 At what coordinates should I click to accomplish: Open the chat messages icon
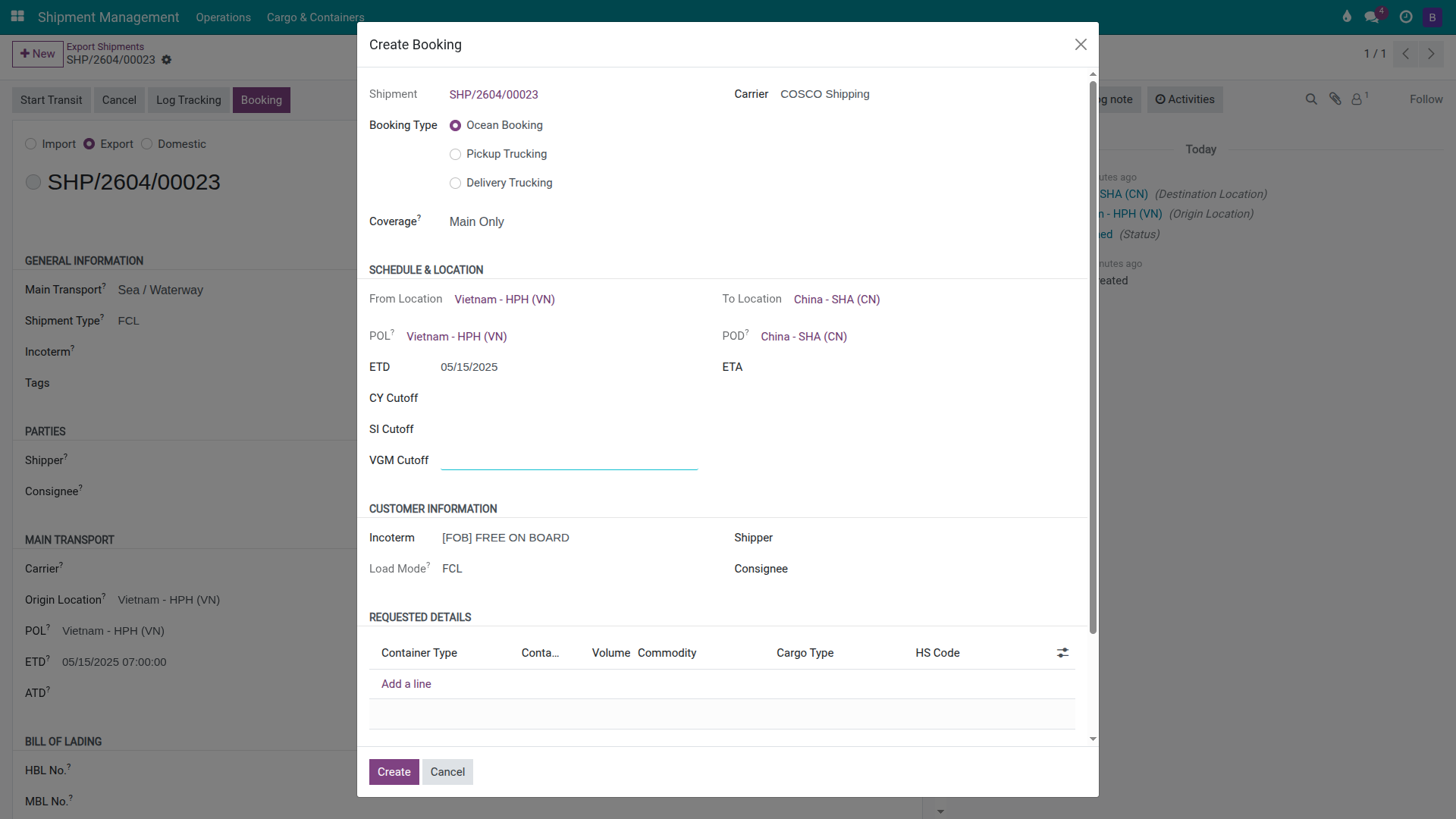[1373, 17]
